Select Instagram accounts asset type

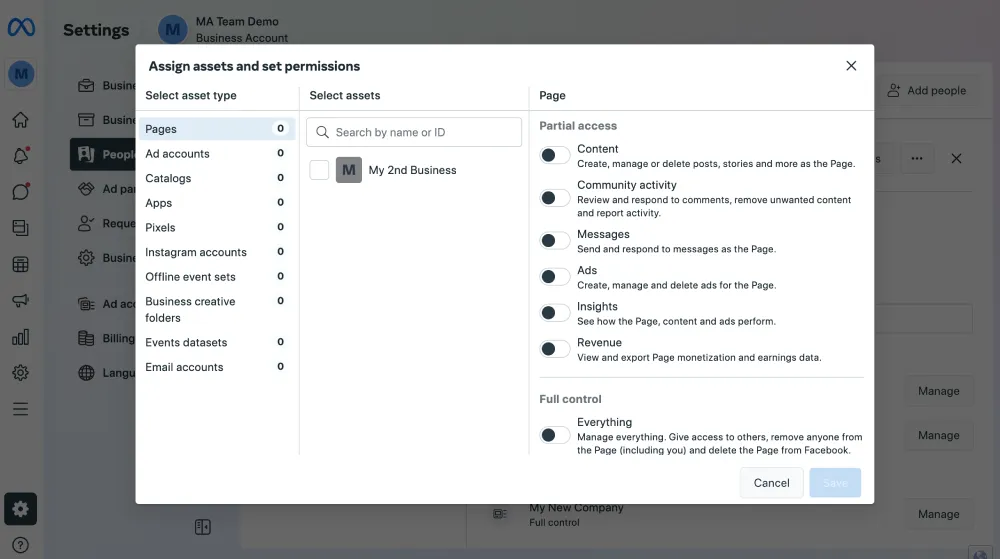coord(195,252)
